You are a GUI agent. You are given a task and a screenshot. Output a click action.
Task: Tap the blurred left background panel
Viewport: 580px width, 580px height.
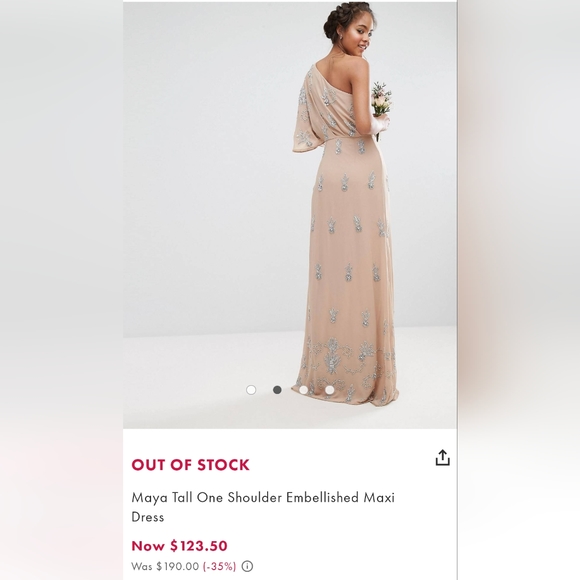tap(61, 290)
